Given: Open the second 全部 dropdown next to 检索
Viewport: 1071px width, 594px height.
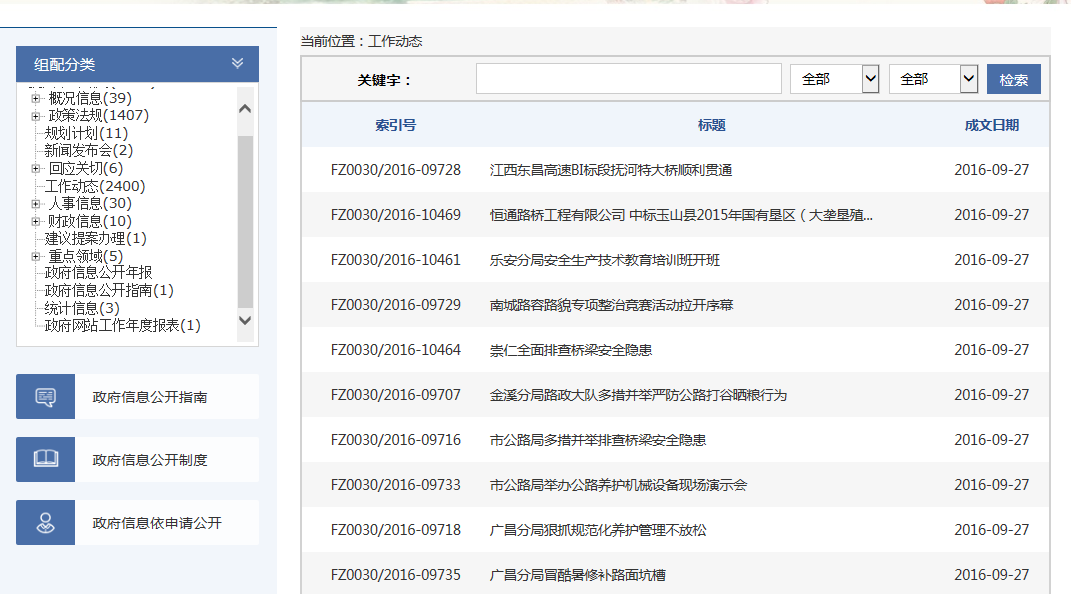Looking at the screenshot, I should coord(933,79).
